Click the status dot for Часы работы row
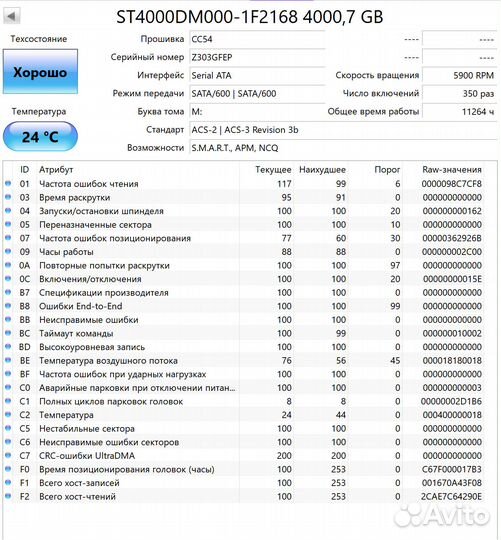501x540 pixels. [x=8, y=251]
